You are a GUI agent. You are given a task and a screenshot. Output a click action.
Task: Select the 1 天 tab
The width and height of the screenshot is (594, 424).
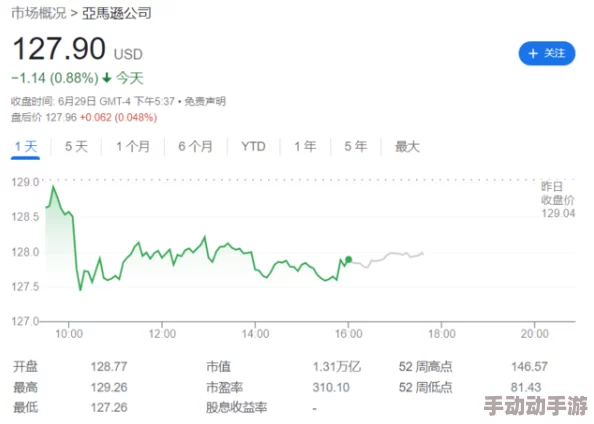(26, 146)
